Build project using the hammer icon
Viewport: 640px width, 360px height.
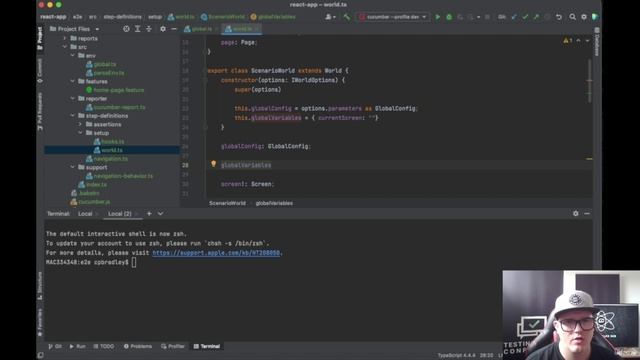(347, 17)
